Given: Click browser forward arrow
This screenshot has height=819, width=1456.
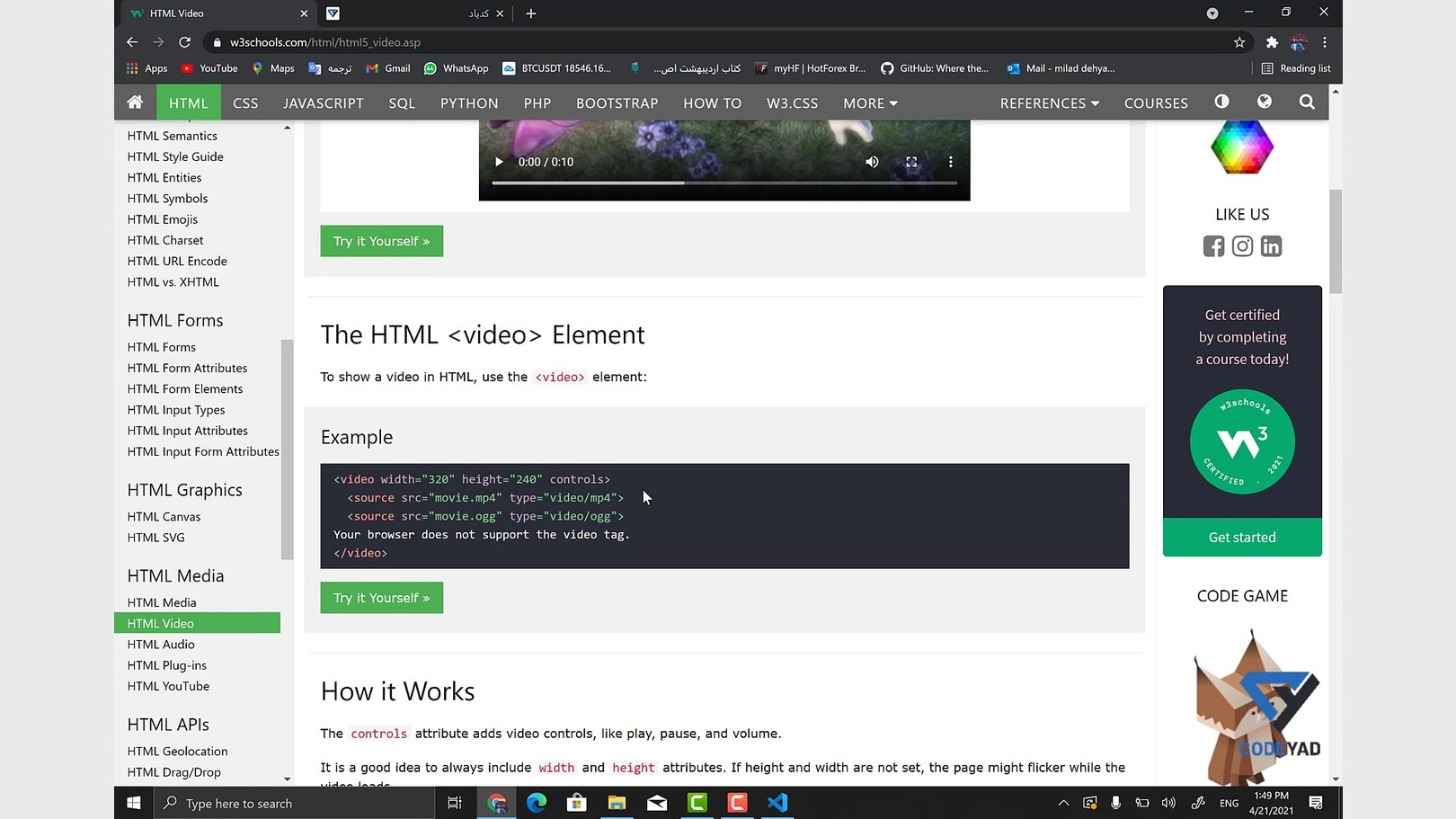Looking at the screenshot, I should pos(158,42).
